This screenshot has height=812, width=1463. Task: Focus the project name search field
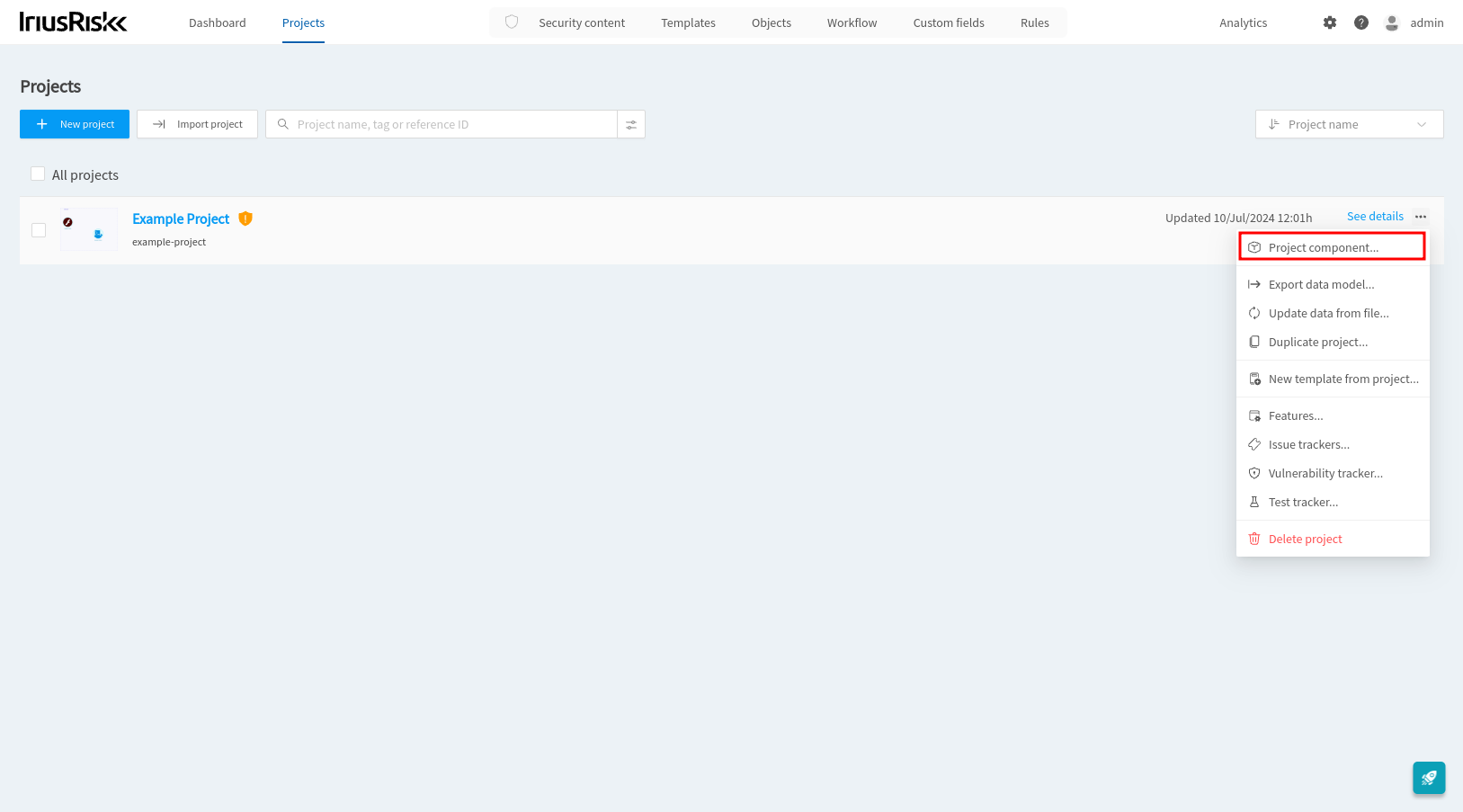click(442, 124)
